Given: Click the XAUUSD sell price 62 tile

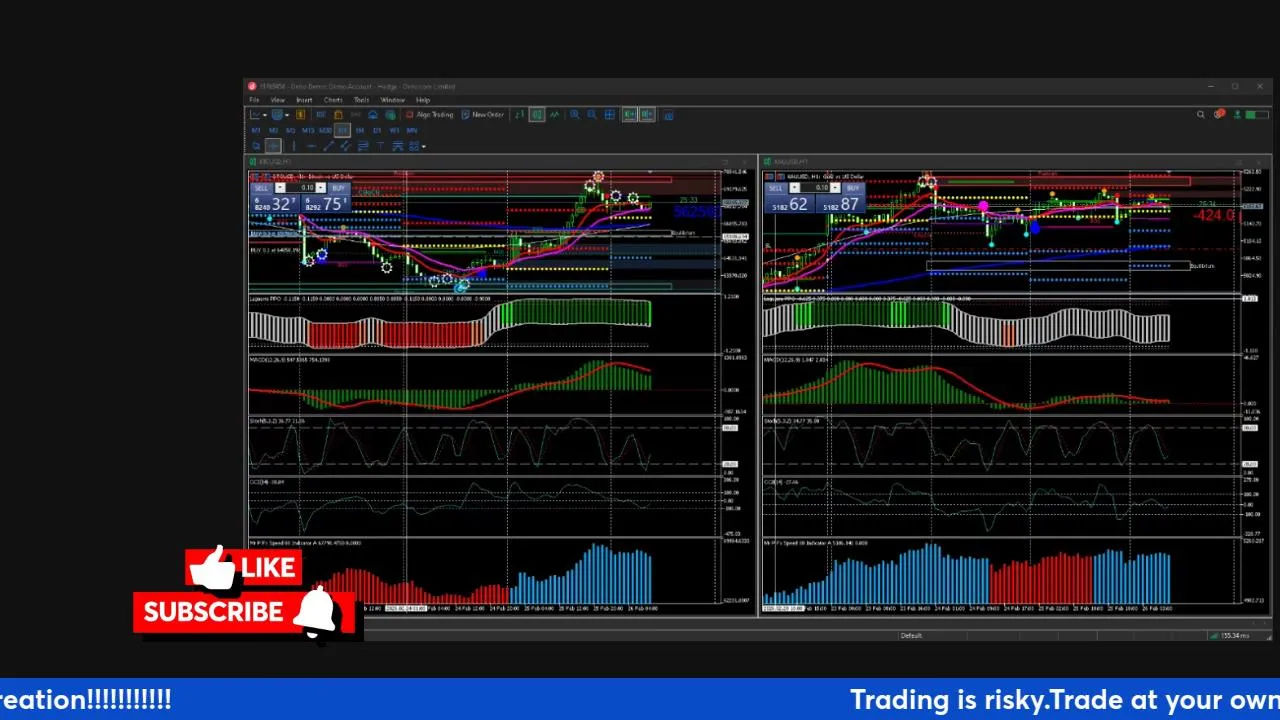Looking at the screenshot, I should coord(790,204).
